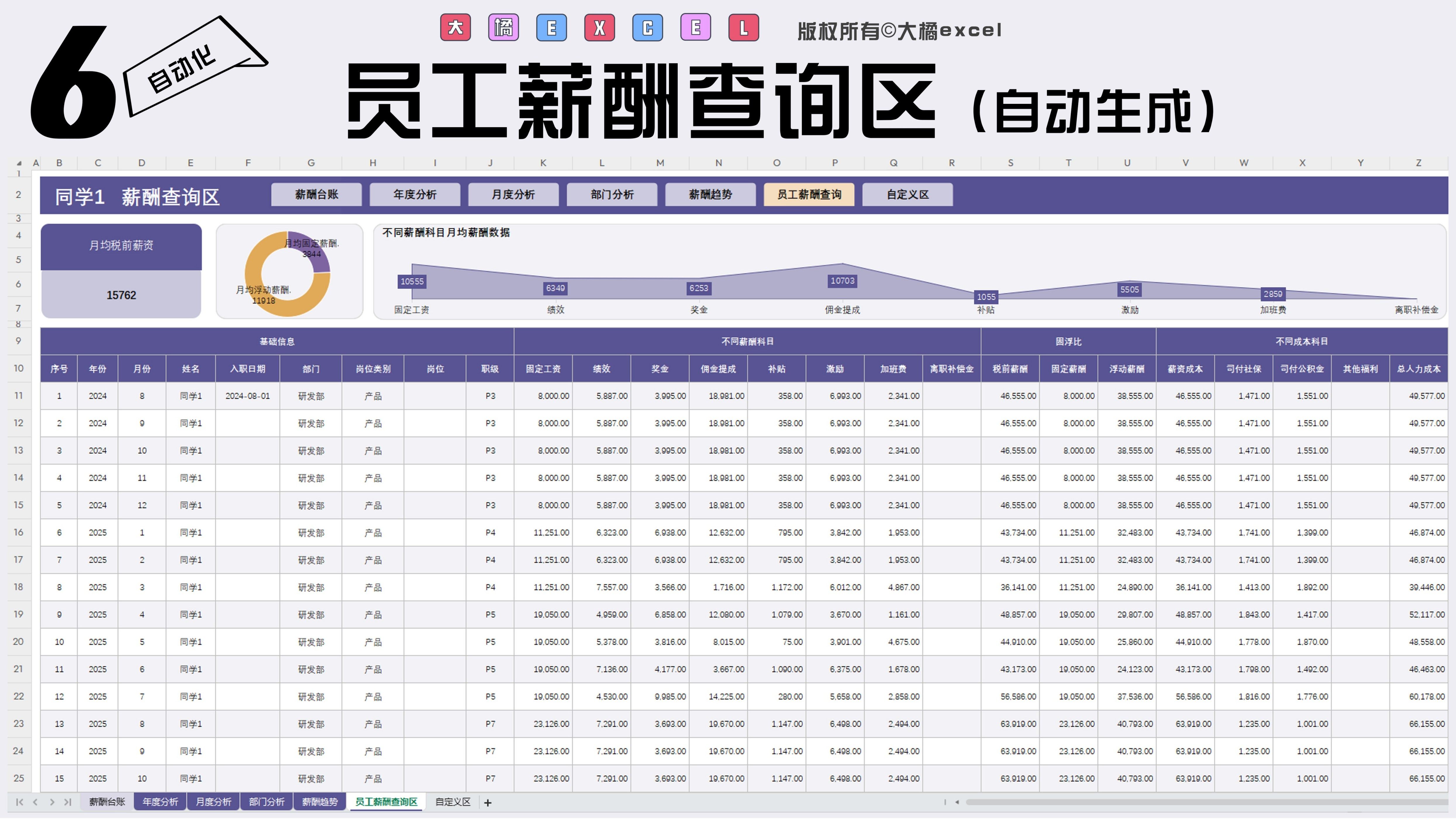The image size is (1456, 819).
Task: Select column K header
Action: [543, 163]
